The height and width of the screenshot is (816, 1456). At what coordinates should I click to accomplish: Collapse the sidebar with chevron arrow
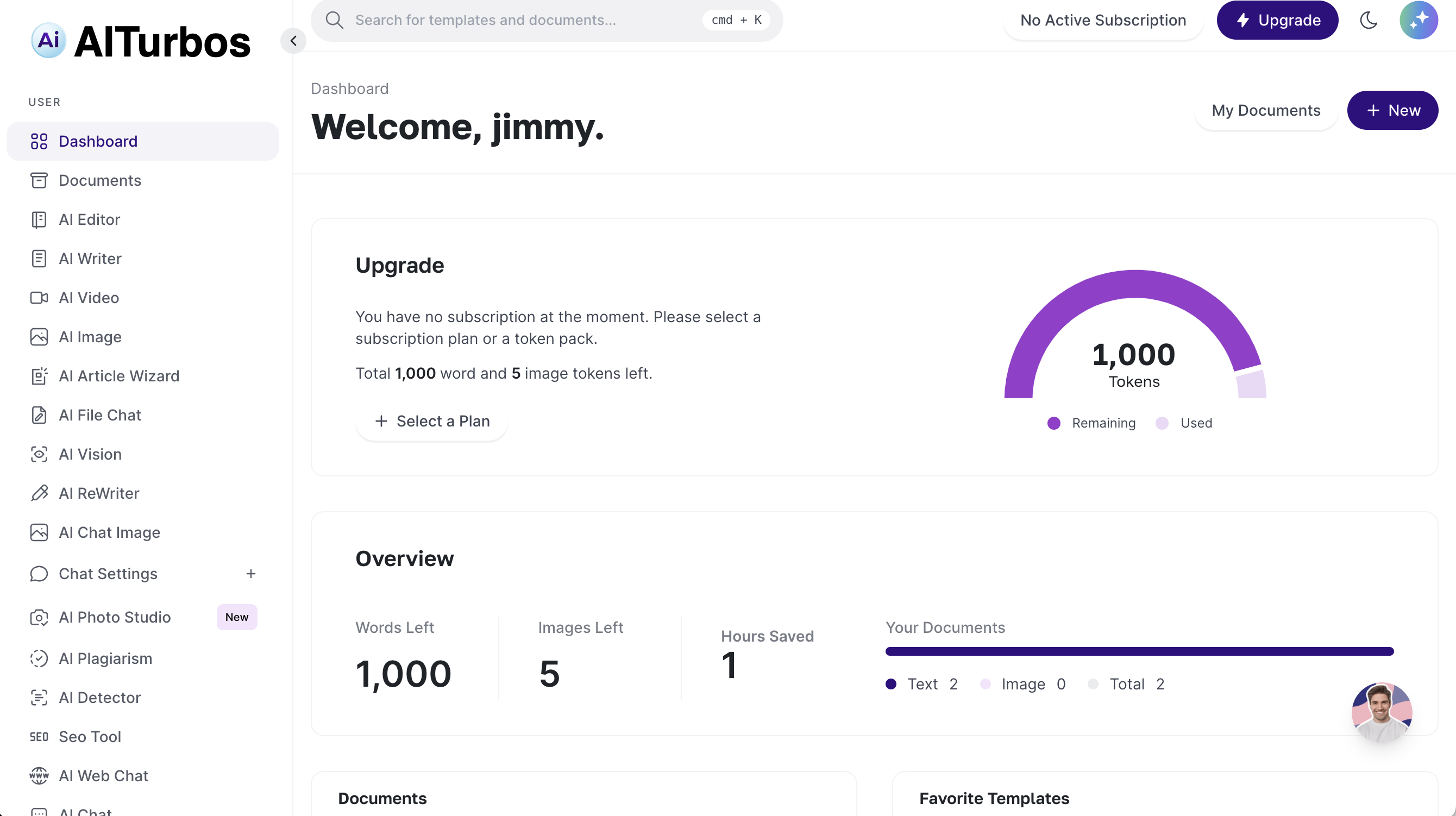tap(293, 41)
